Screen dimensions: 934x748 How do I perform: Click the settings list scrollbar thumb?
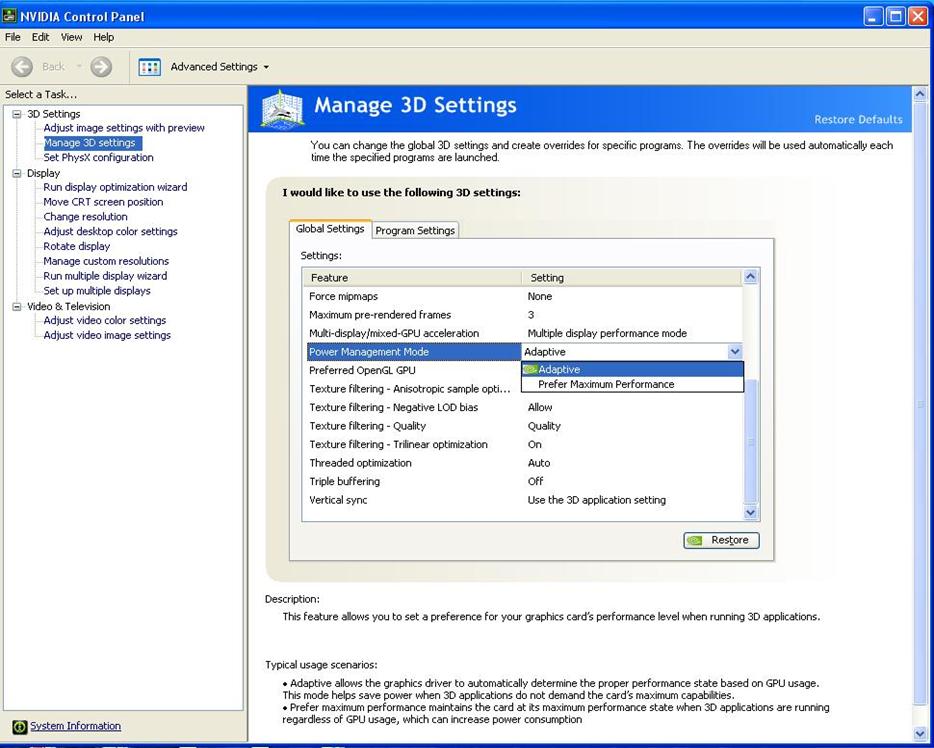point(751,442)
